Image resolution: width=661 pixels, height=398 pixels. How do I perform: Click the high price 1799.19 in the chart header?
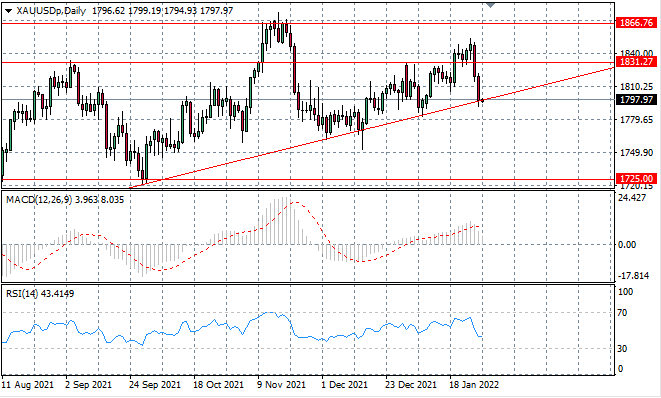click(145, 11)
